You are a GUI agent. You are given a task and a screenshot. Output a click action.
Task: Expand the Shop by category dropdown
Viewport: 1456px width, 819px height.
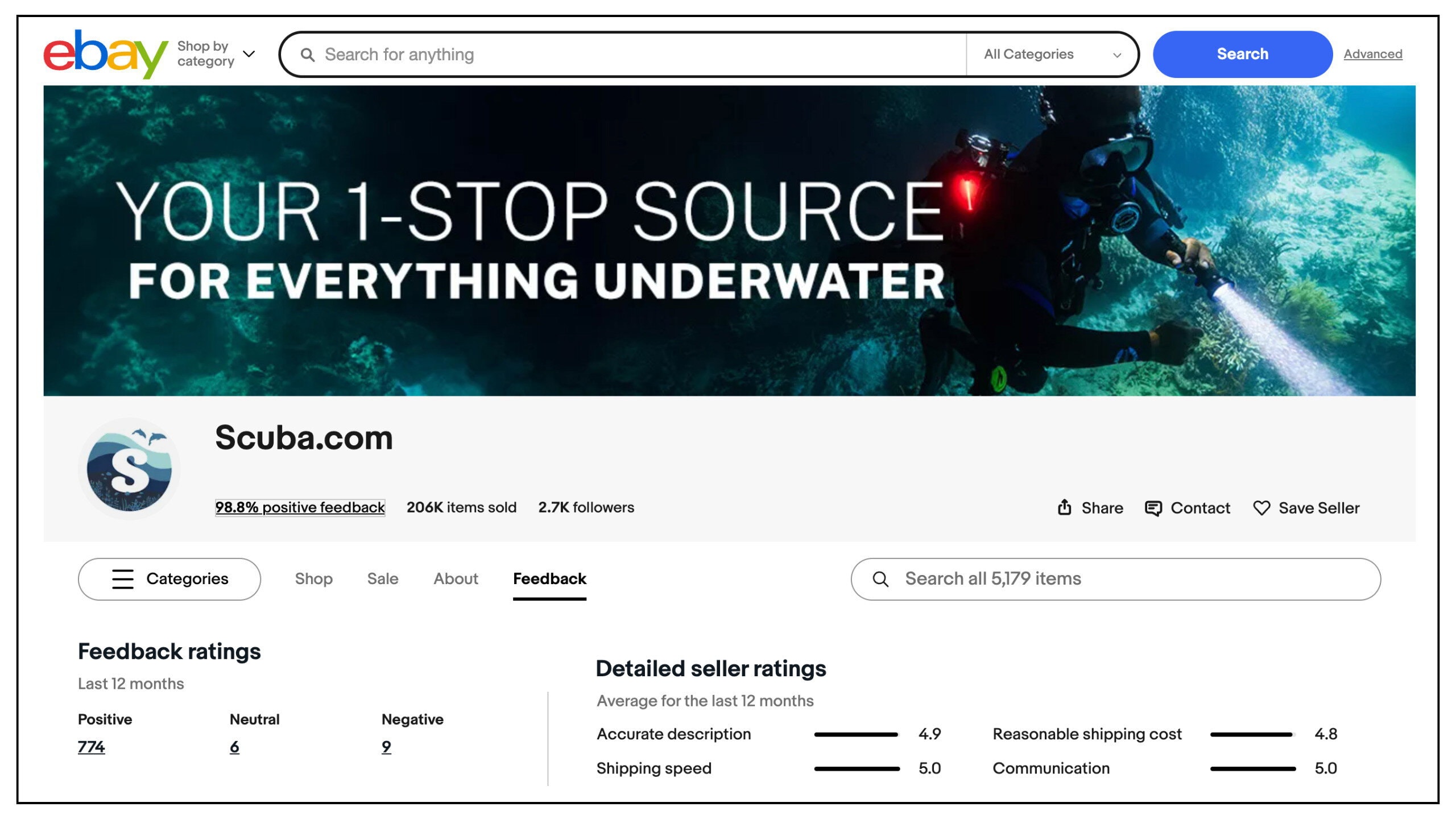[216, 54]
